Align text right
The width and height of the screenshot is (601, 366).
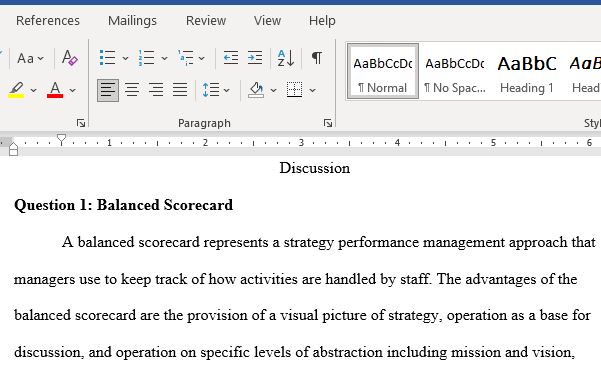(x=156, y=90)
